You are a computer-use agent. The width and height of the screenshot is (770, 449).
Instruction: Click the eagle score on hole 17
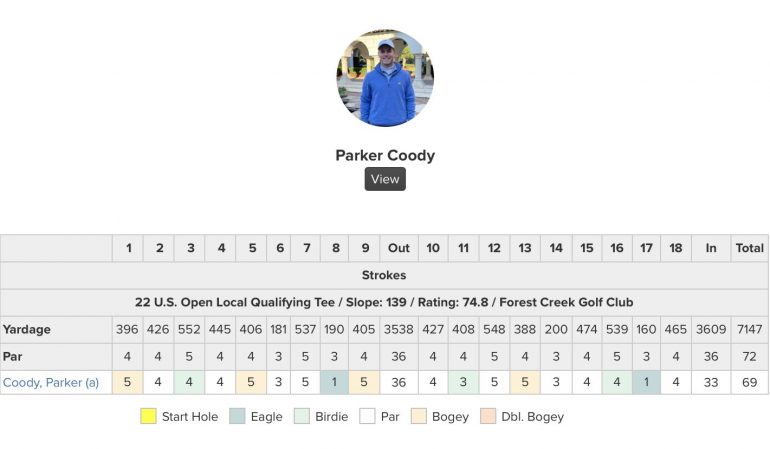pyautogui.click(x=646, y=382)
